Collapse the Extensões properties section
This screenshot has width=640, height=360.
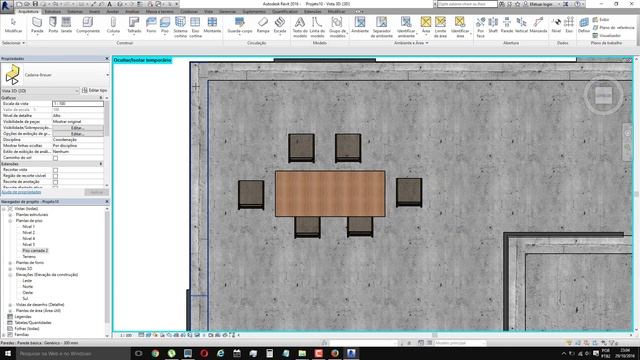[101, 164]
